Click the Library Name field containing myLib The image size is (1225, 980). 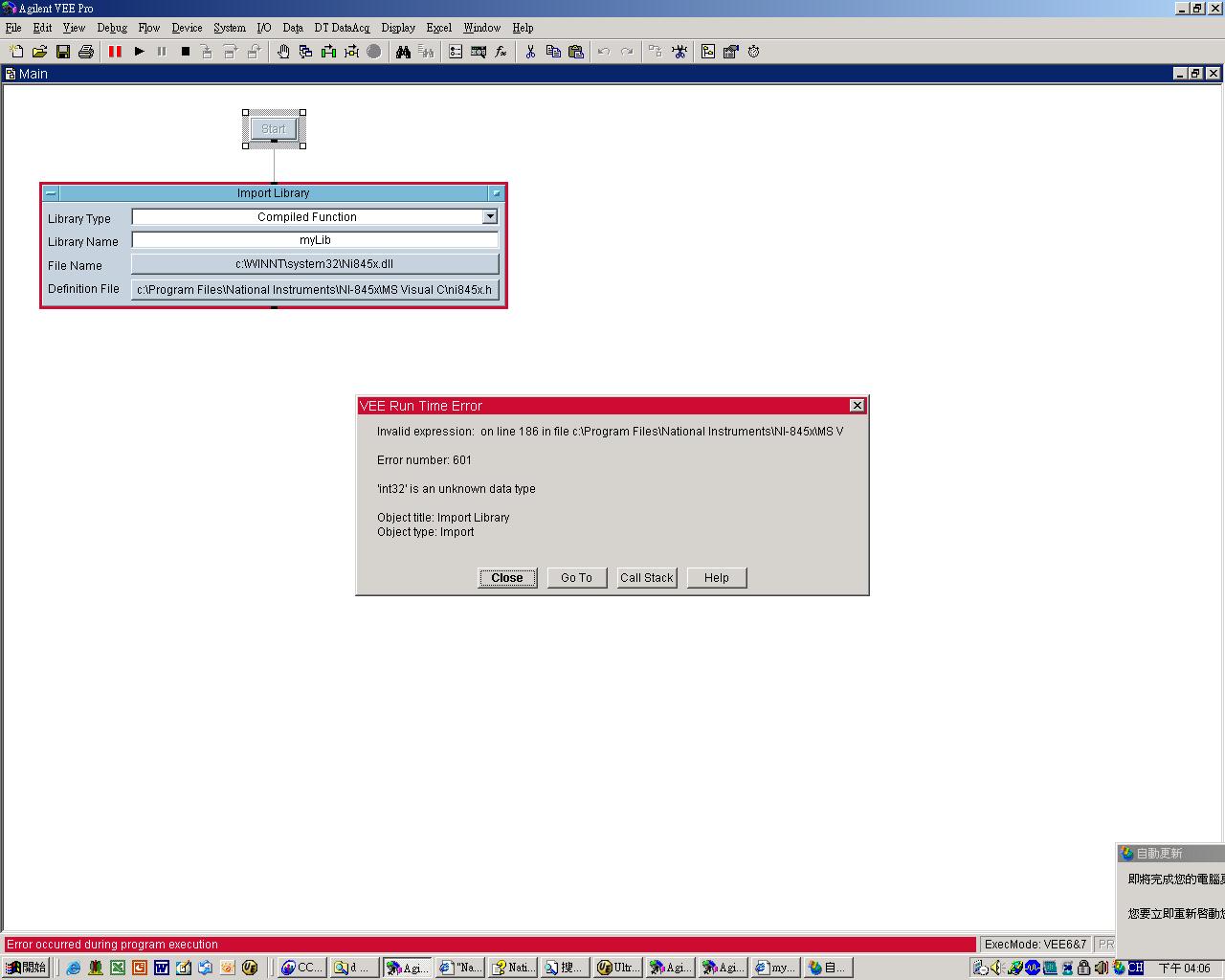(315, 240)
